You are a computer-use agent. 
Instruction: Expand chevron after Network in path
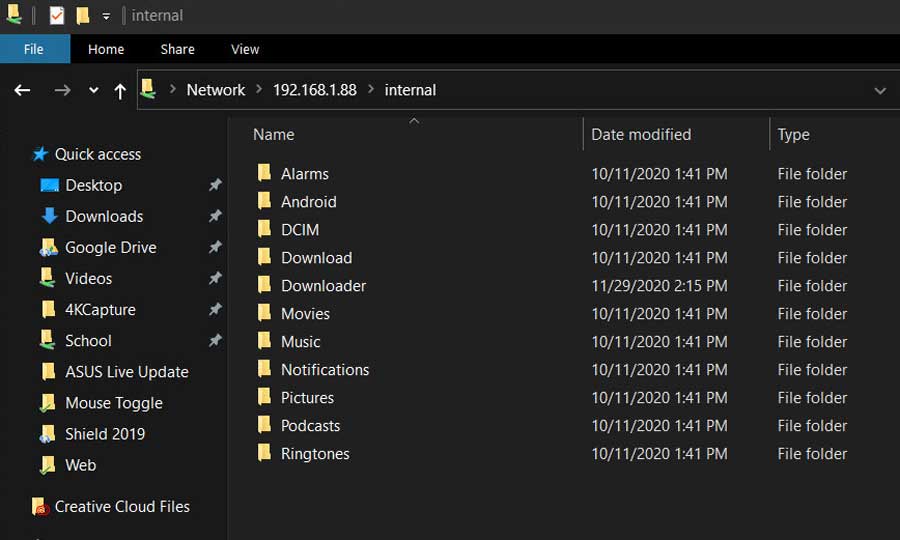[259, 90]
